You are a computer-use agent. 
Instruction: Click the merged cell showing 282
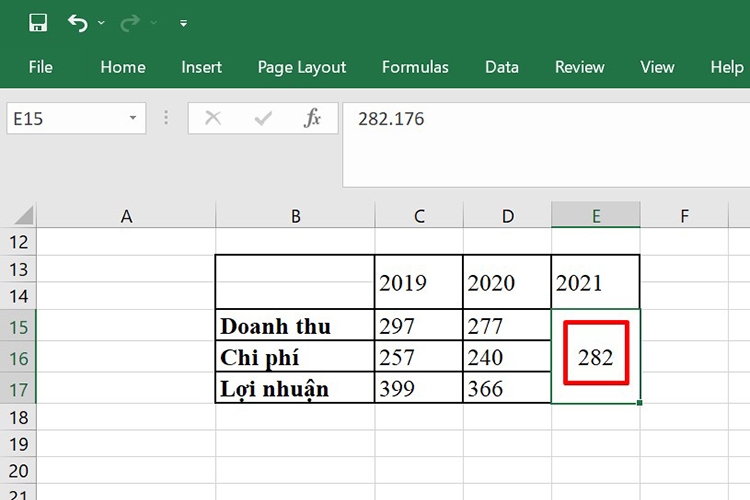596,356
